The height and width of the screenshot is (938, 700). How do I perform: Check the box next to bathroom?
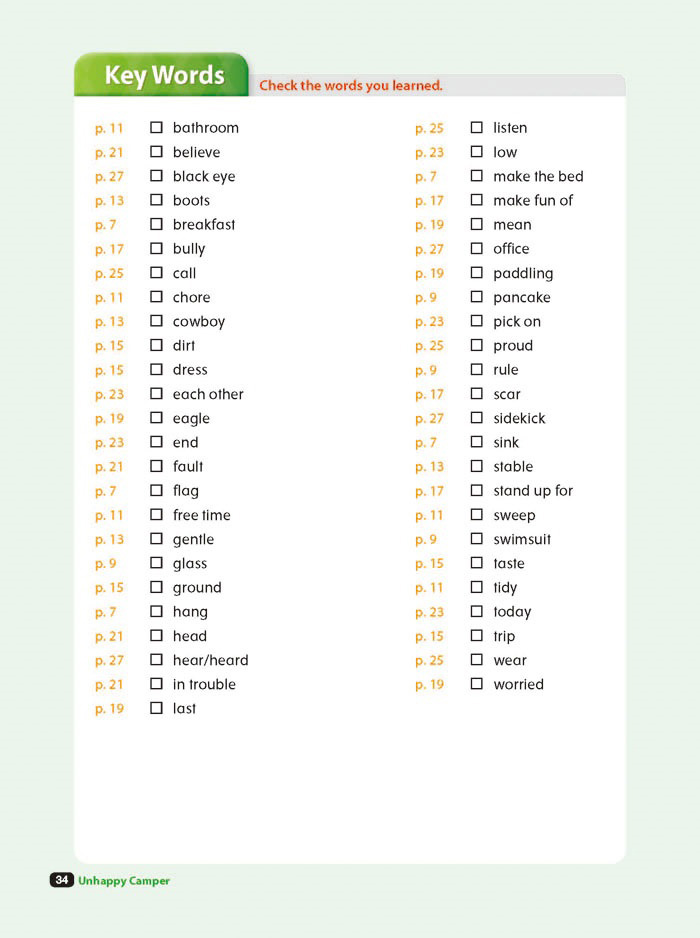156,127
